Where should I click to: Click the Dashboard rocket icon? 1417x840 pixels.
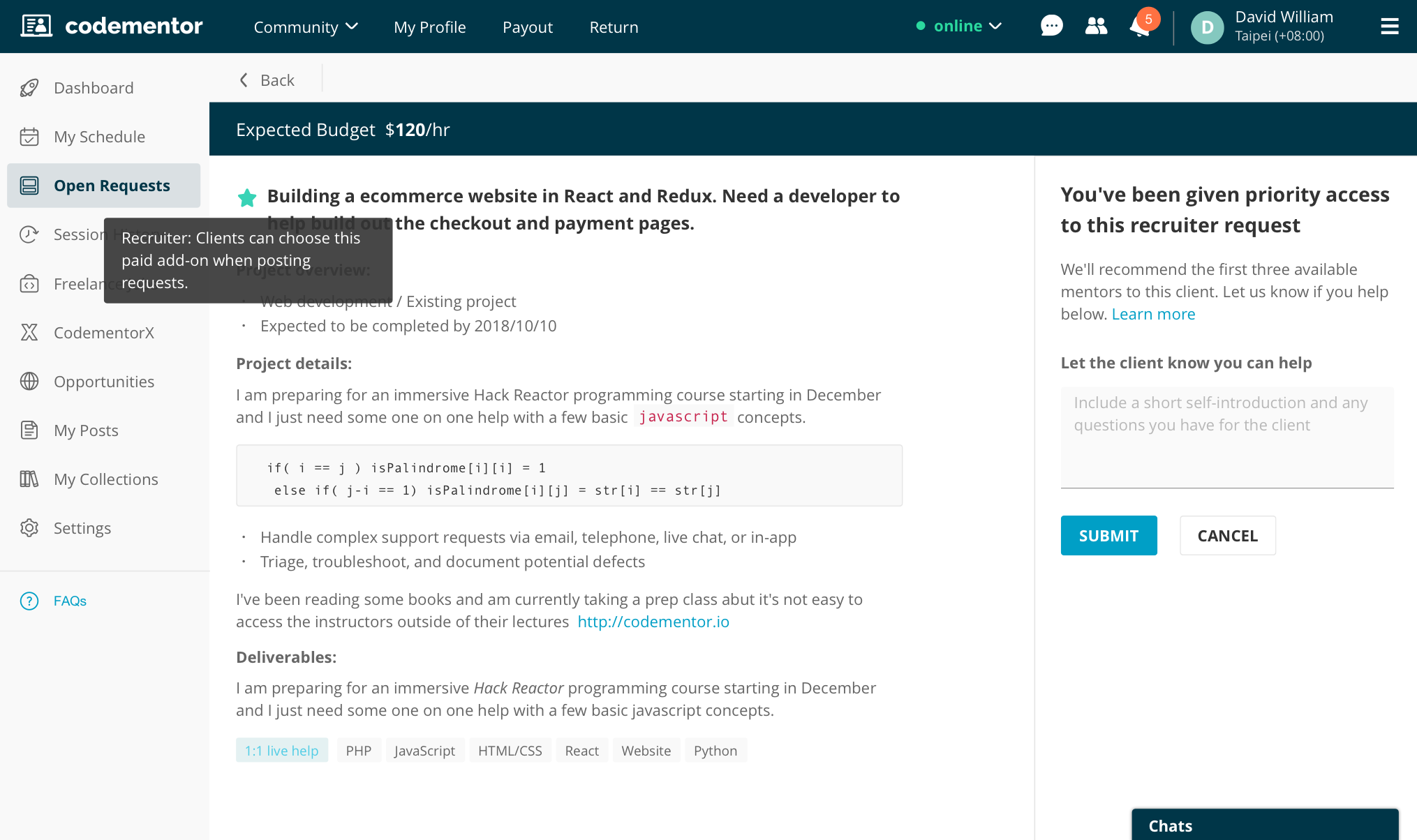[x=29, y=88]
